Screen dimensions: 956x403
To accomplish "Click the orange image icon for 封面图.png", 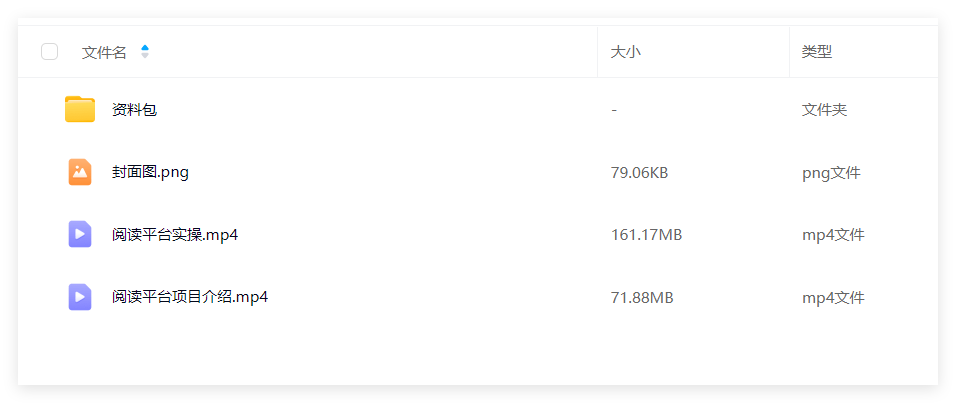I will click(80, 173).
